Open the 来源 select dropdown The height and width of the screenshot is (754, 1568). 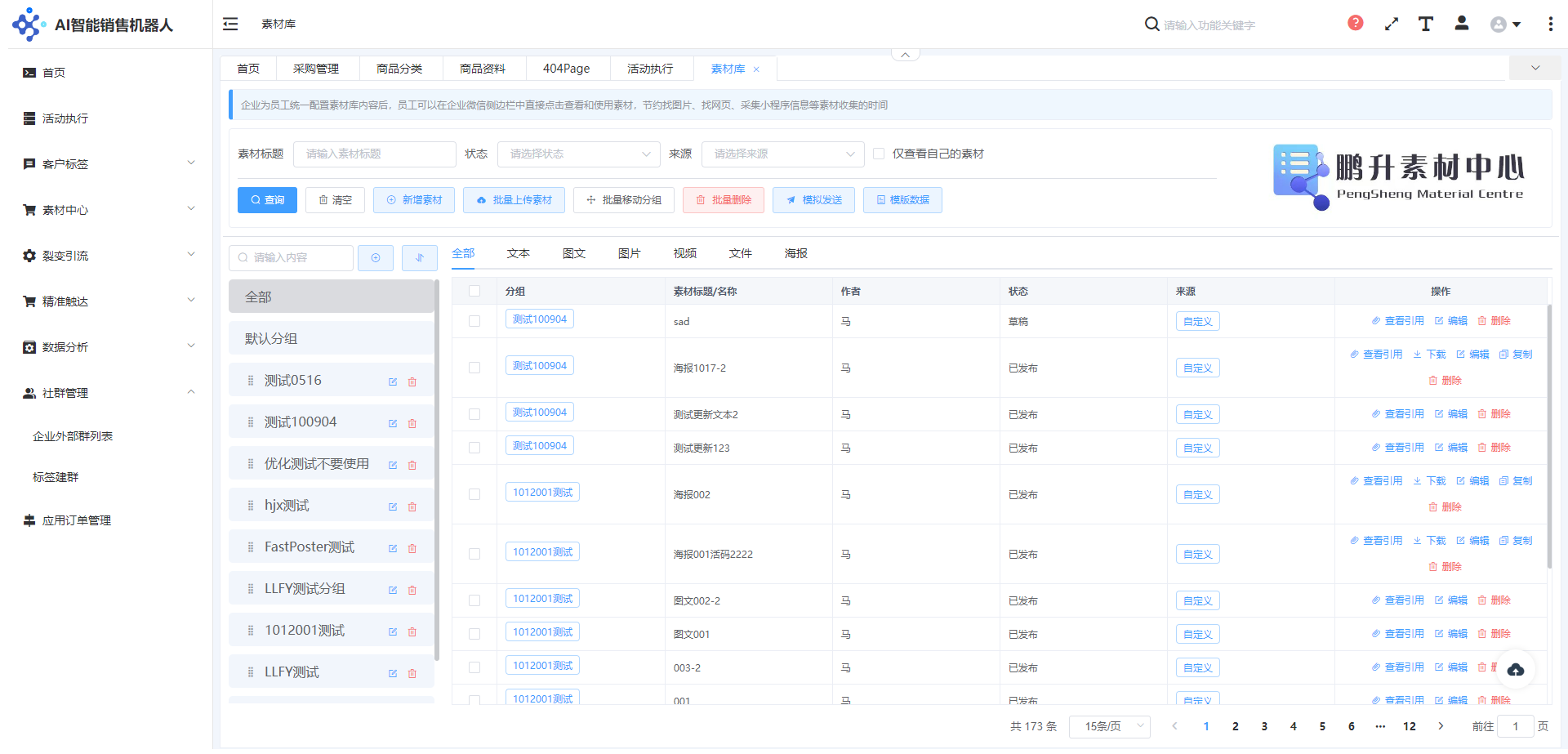click(782, 154)
